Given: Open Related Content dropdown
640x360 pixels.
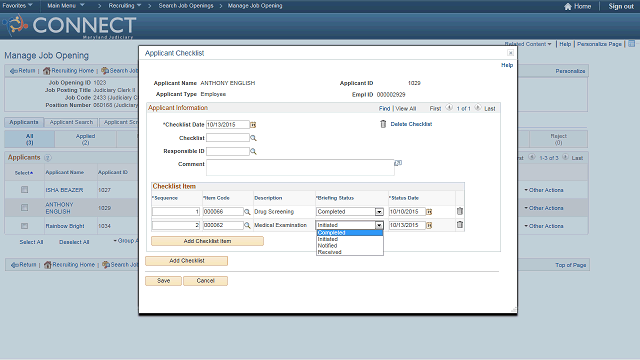Looking at the screenshot, I should [528, 44].
